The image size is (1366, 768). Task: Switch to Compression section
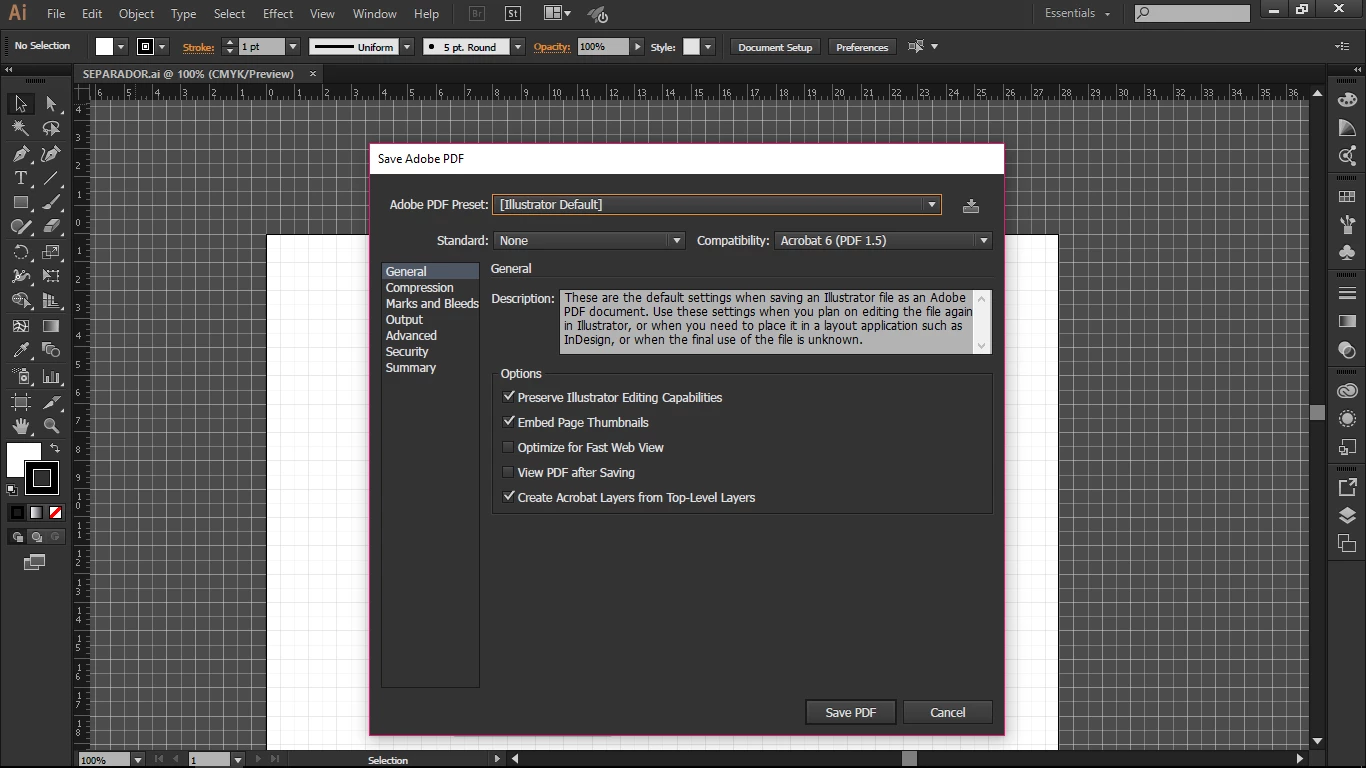click(420, 287)
